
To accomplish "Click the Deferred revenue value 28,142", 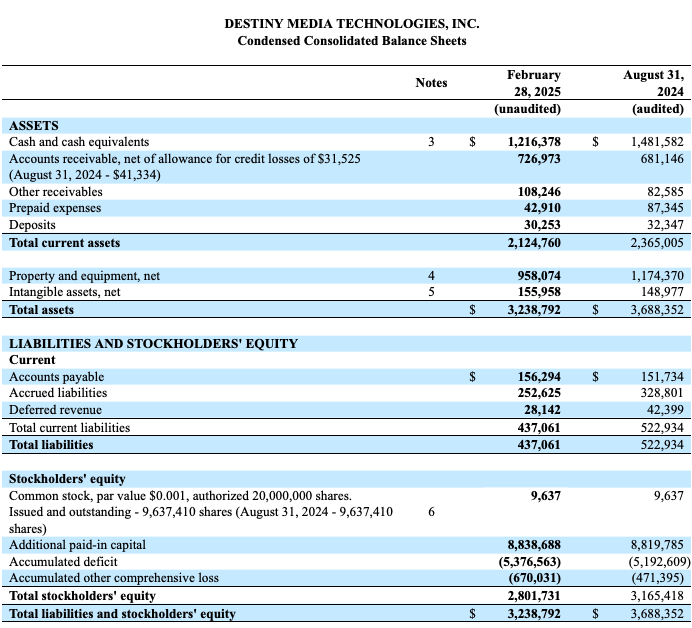I will point(539,410).
